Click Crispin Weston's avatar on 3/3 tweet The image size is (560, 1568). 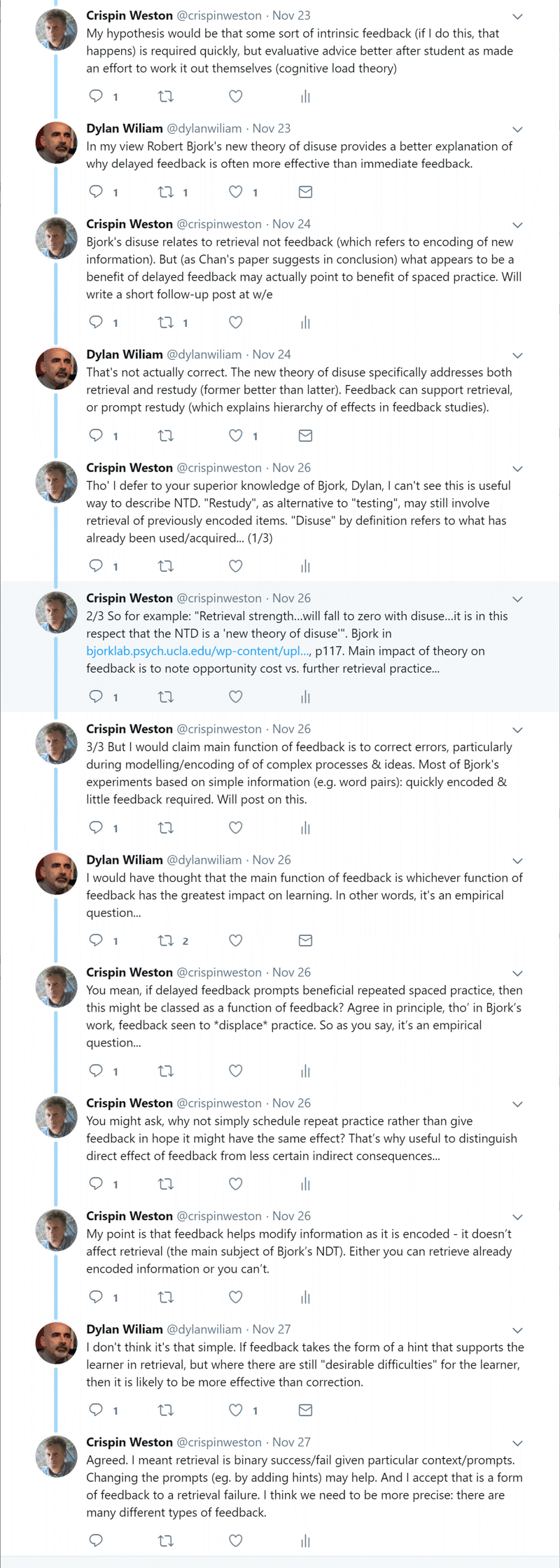click(56, 743)
